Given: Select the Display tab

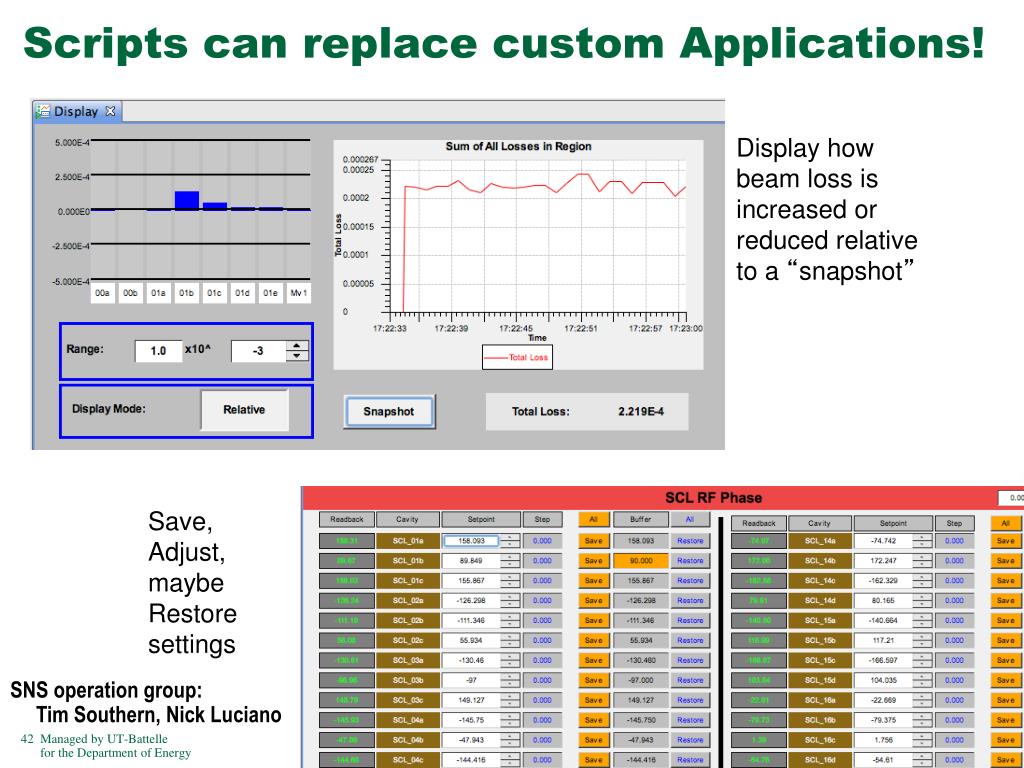Looking at the screenshot, I should coord(76,112).
